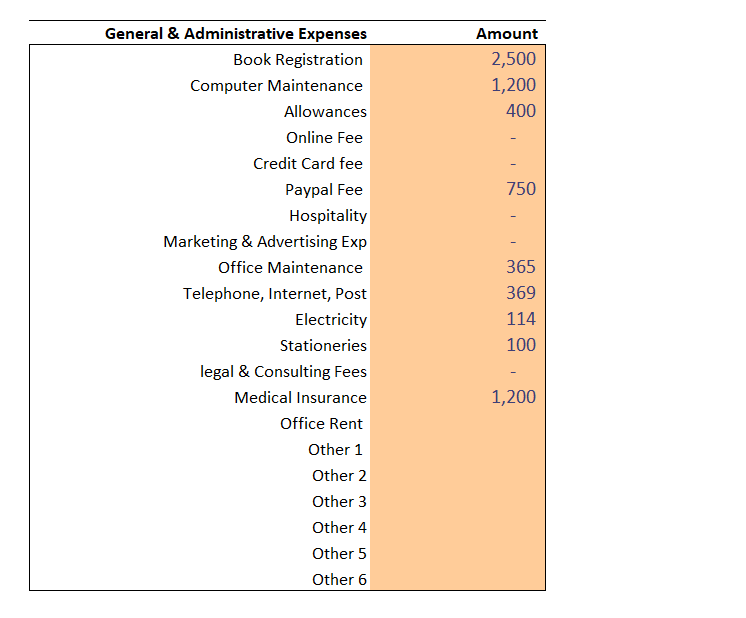
Task: Select the blank Other 3 amount cell
Action: tap(458, 501)
